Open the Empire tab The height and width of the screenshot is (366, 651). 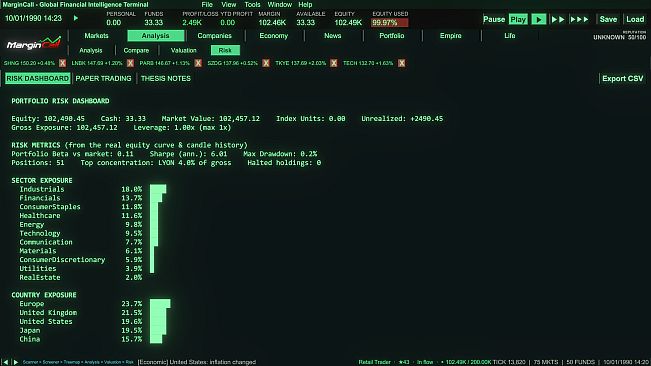point(450,36)
